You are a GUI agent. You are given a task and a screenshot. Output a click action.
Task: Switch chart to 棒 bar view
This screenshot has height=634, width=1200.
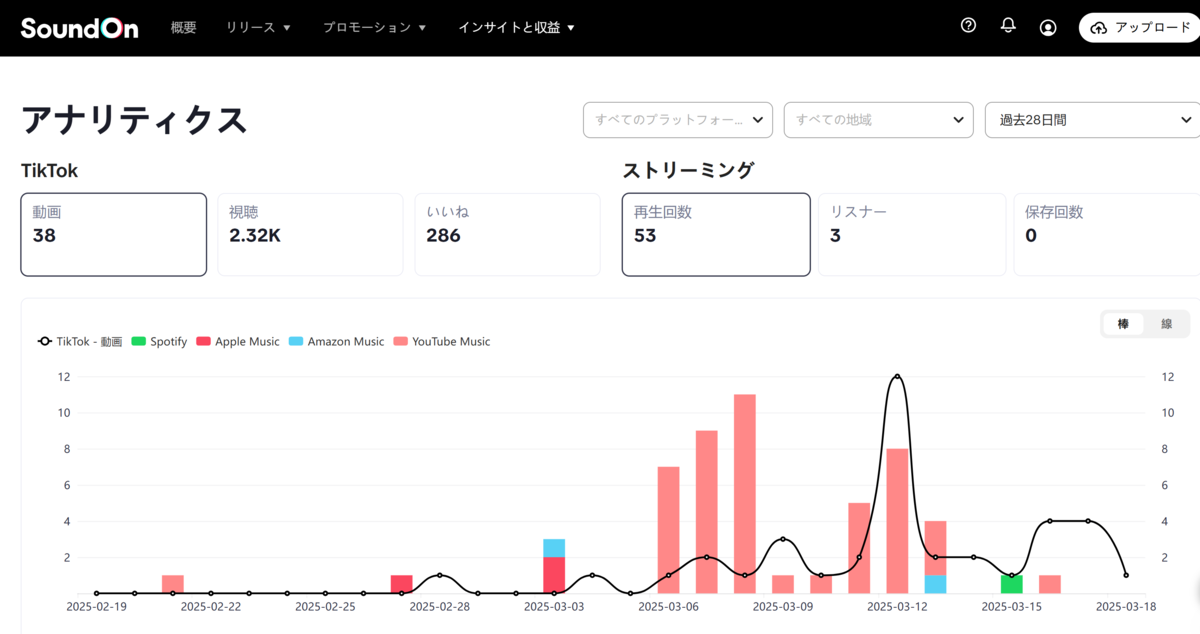1123,324
